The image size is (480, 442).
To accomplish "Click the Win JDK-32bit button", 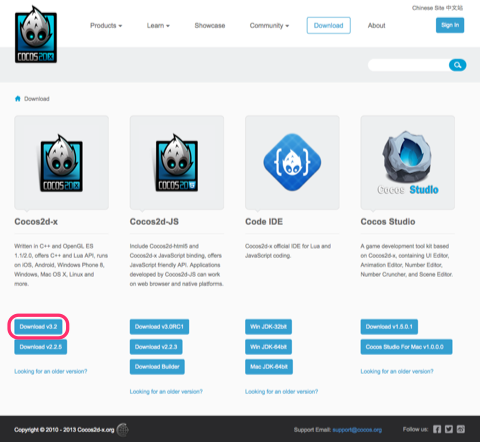I will 268,327.
